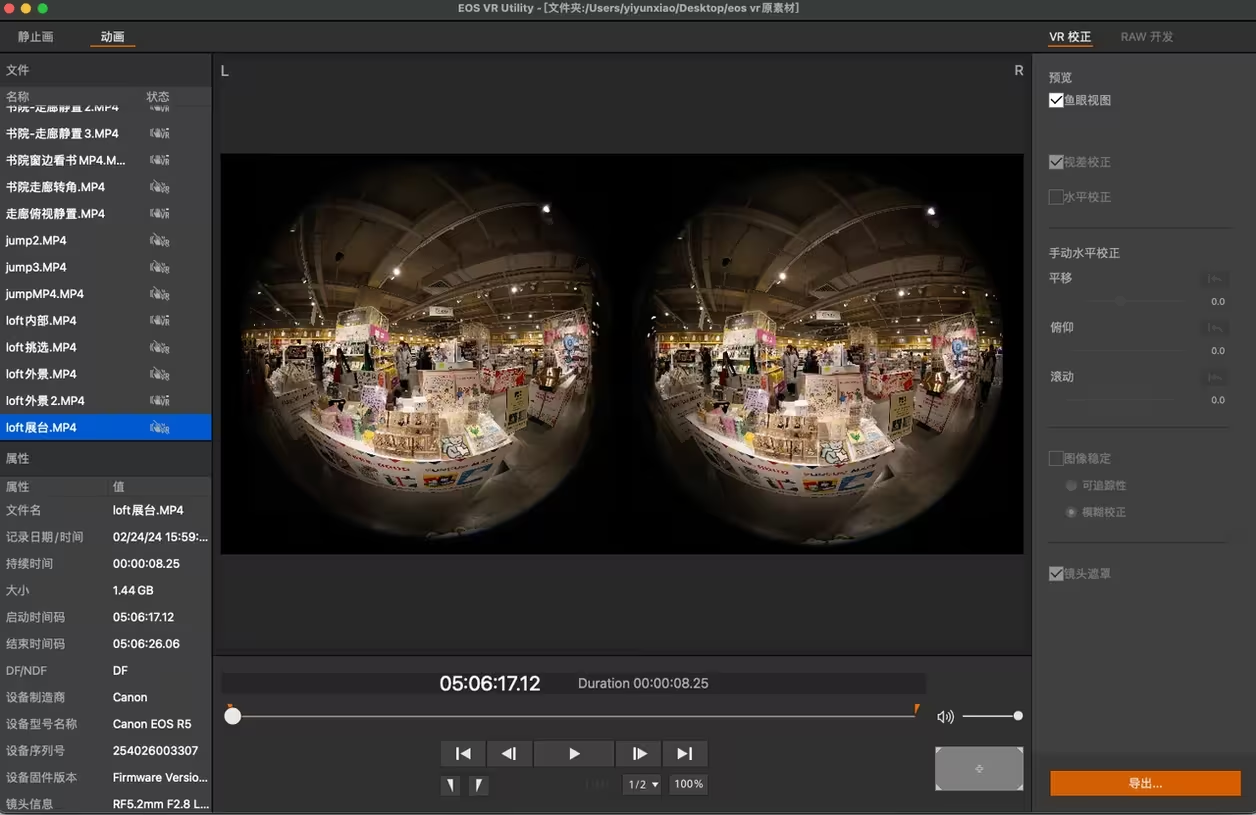Open the RAW 开发 tab
This screenshot has width=1256, height=815.
coord(1146,37)
